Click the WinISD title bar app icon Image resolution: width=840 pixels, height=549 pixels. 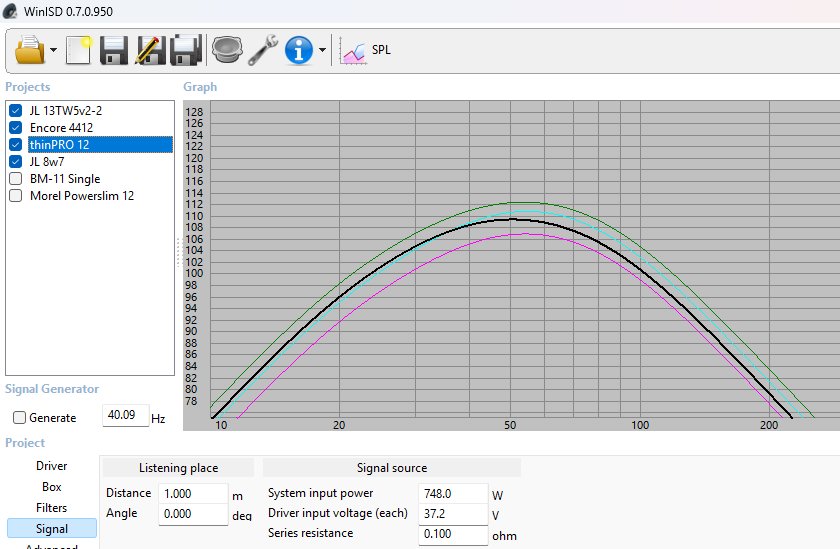point(10,11)
